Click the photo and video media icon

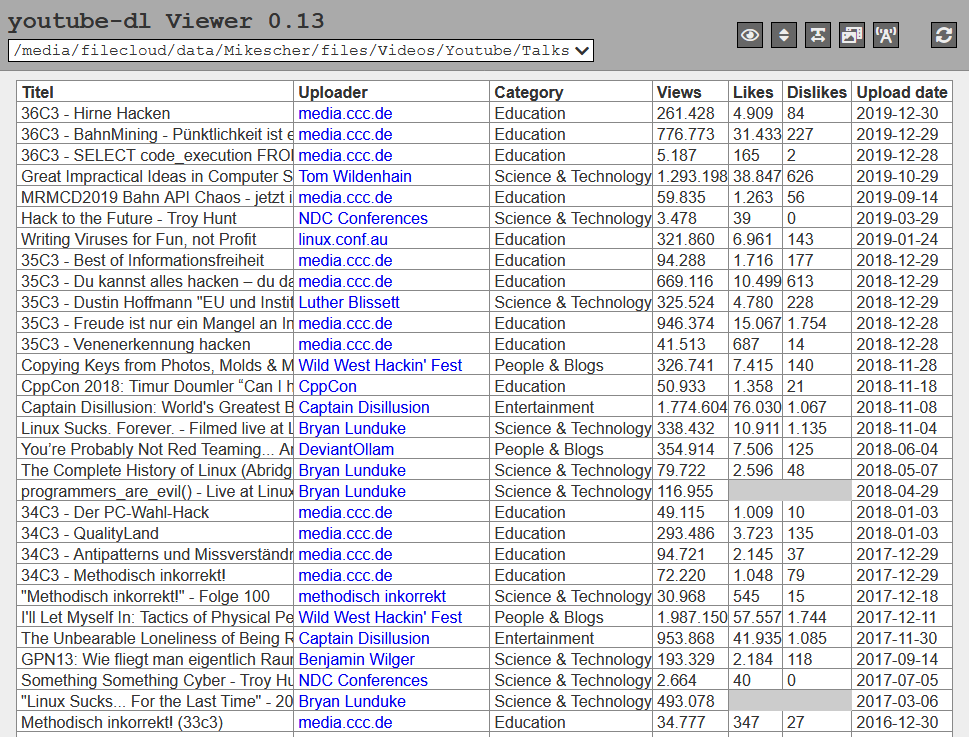coord(852,35)
